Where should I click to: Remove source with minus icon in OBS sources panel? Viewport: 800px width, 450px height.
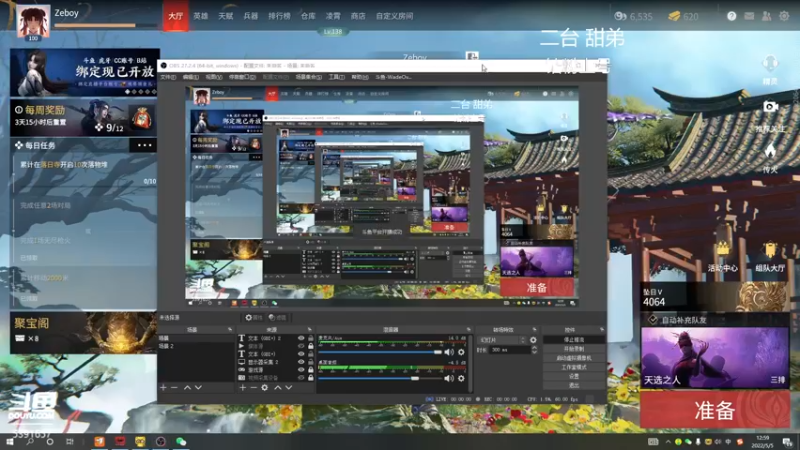click(x=253, y=388)
